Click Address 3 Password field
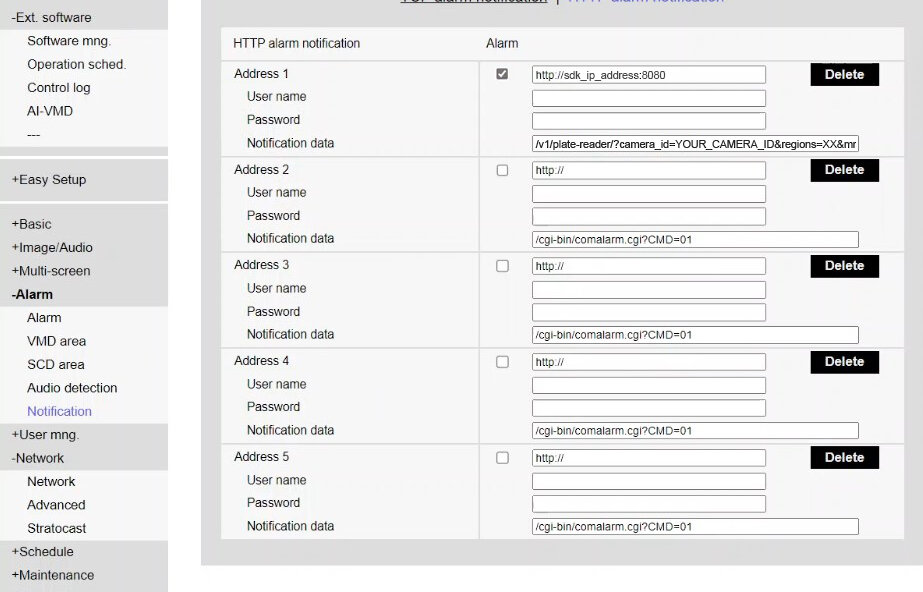The image size is (923, 592). (x=649, y=312)
